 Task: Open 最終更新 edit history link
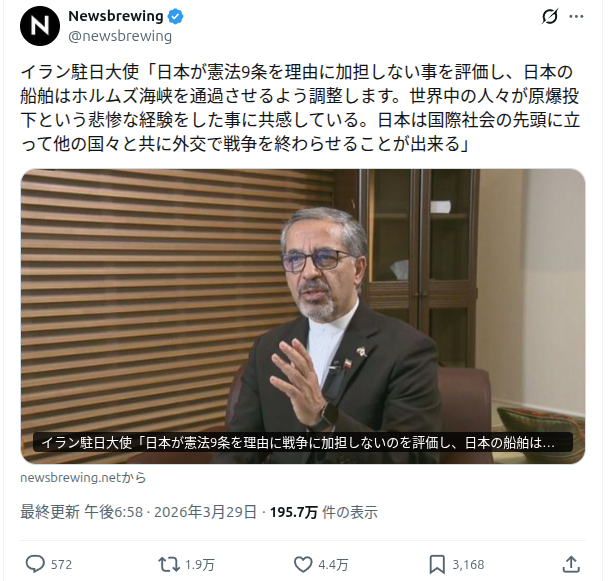coord(50,512)
